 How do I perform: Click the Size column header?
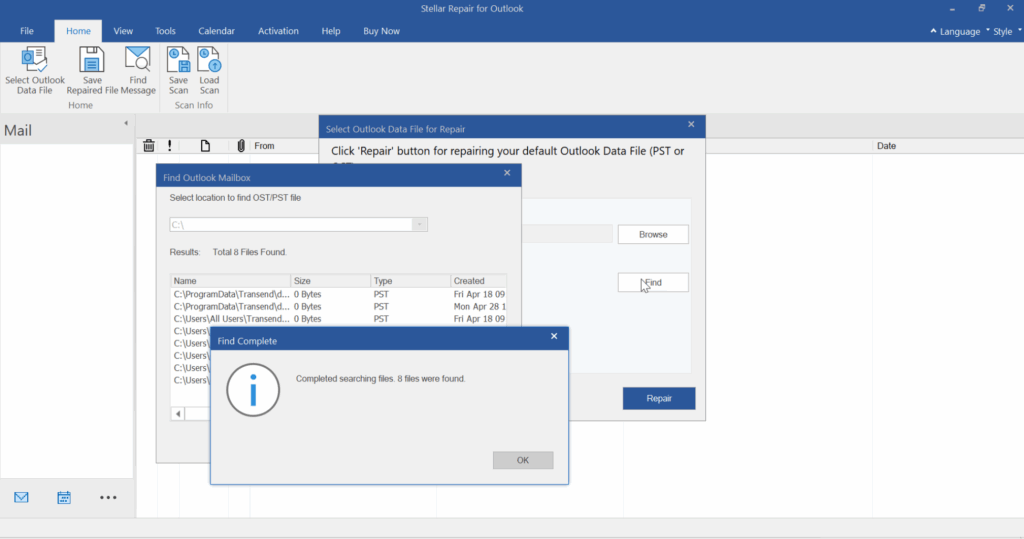click(x=330, y=281)
